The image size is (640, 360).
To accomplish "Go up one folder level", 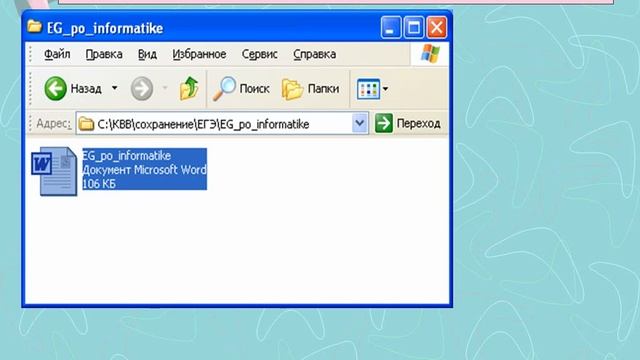I will click(189, 88).
